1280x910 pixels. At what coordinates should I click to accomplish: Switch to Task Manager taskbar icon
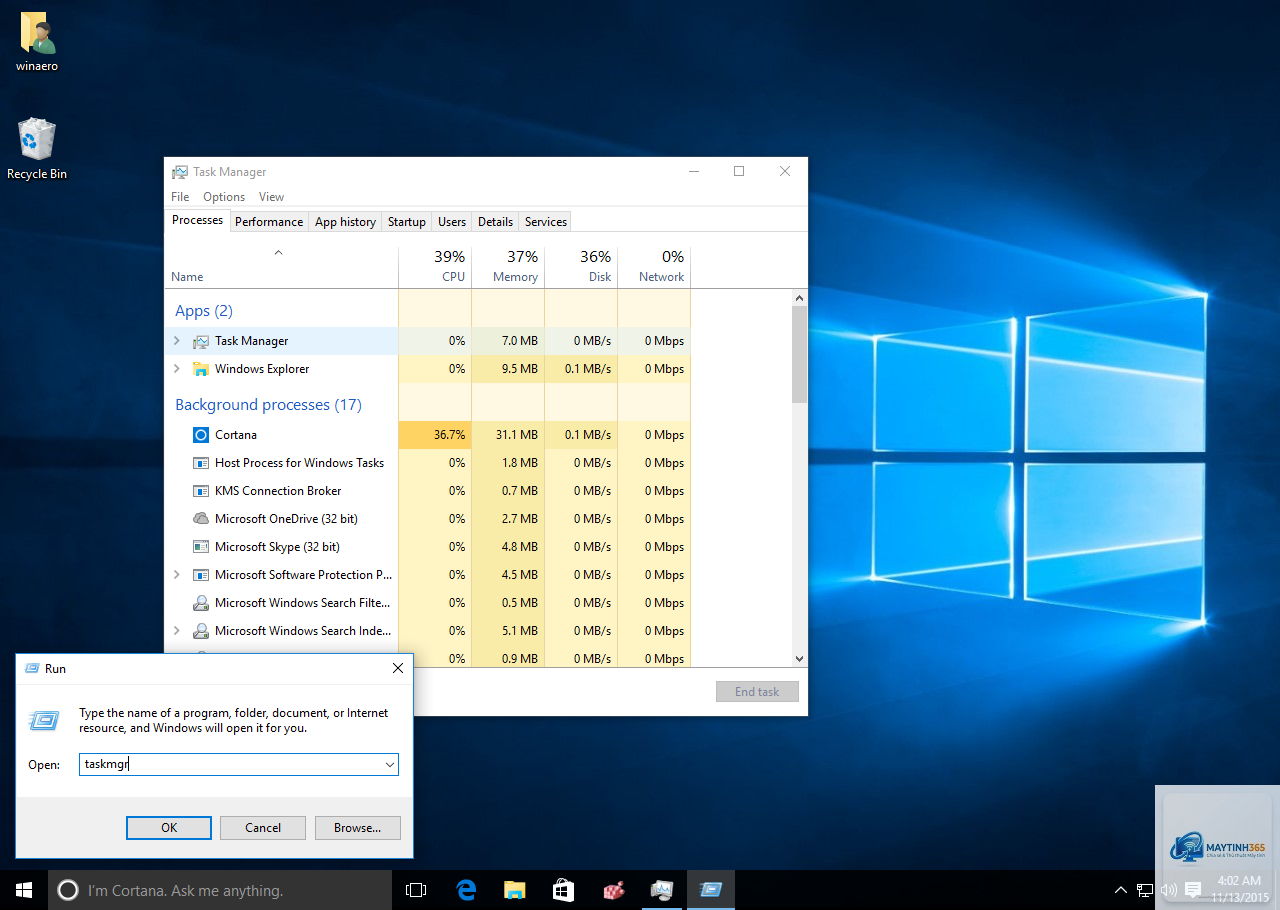[x=662, y=890]
